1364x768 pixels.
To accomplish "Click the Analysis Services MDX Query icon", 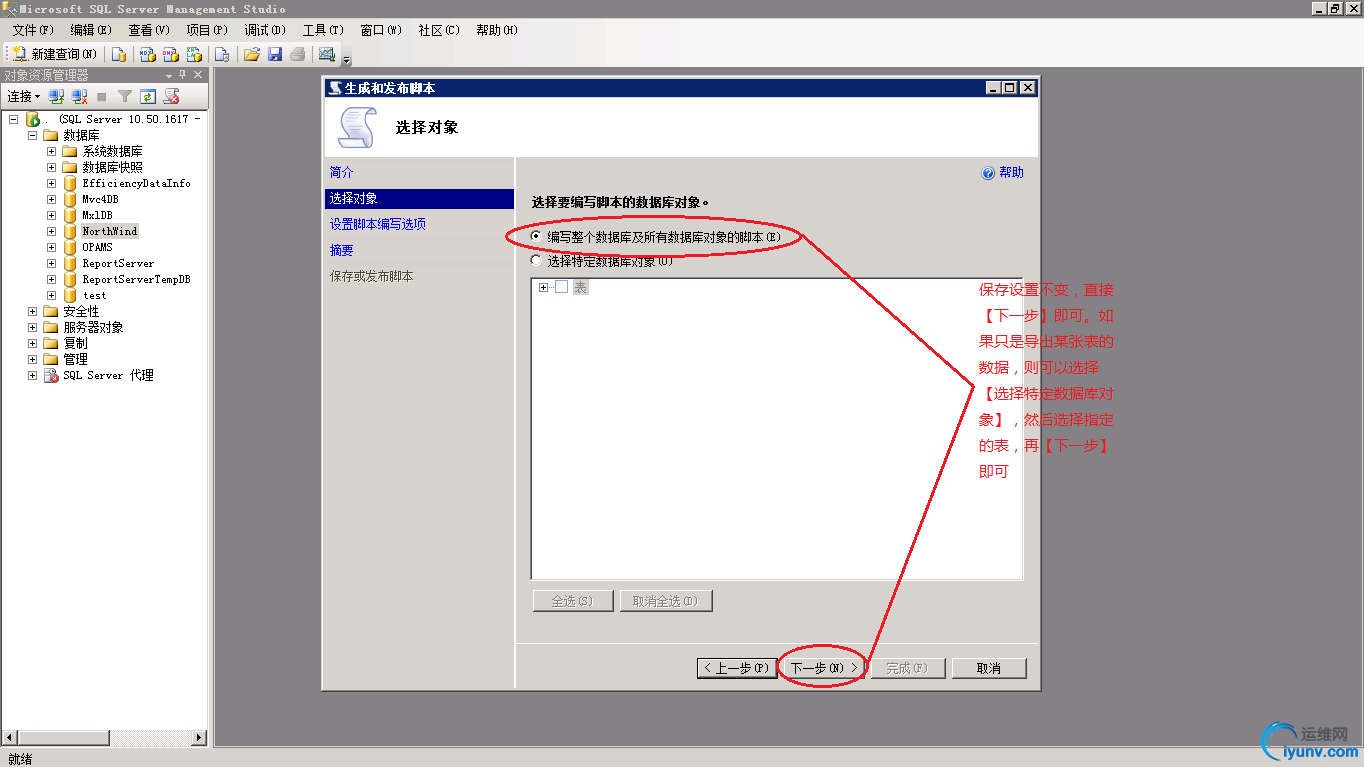I will click(x=147, y=54).
